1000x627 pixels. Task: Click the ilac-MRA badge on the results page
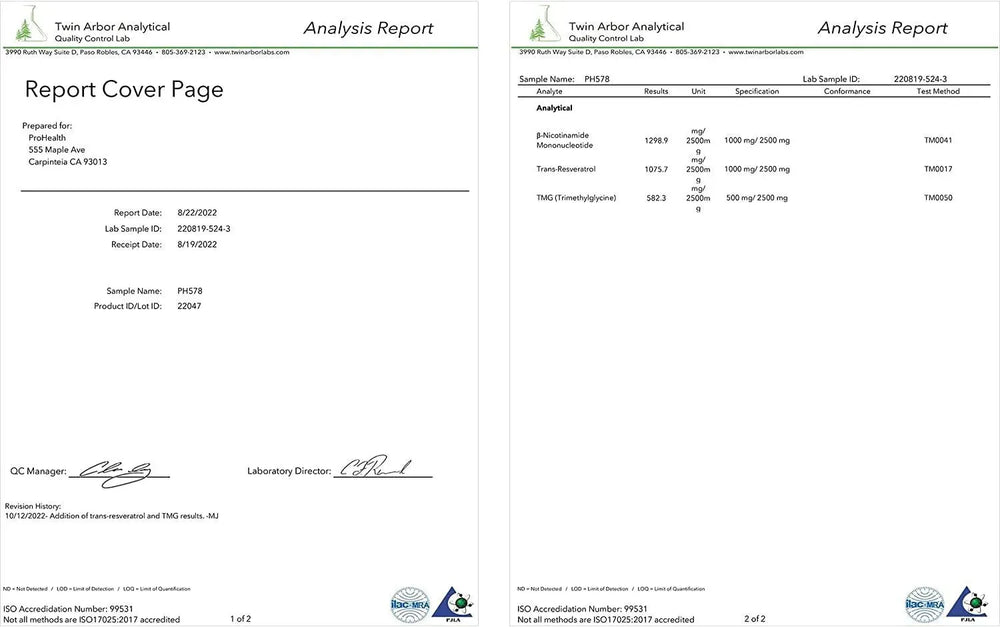[x=923, y=603]
